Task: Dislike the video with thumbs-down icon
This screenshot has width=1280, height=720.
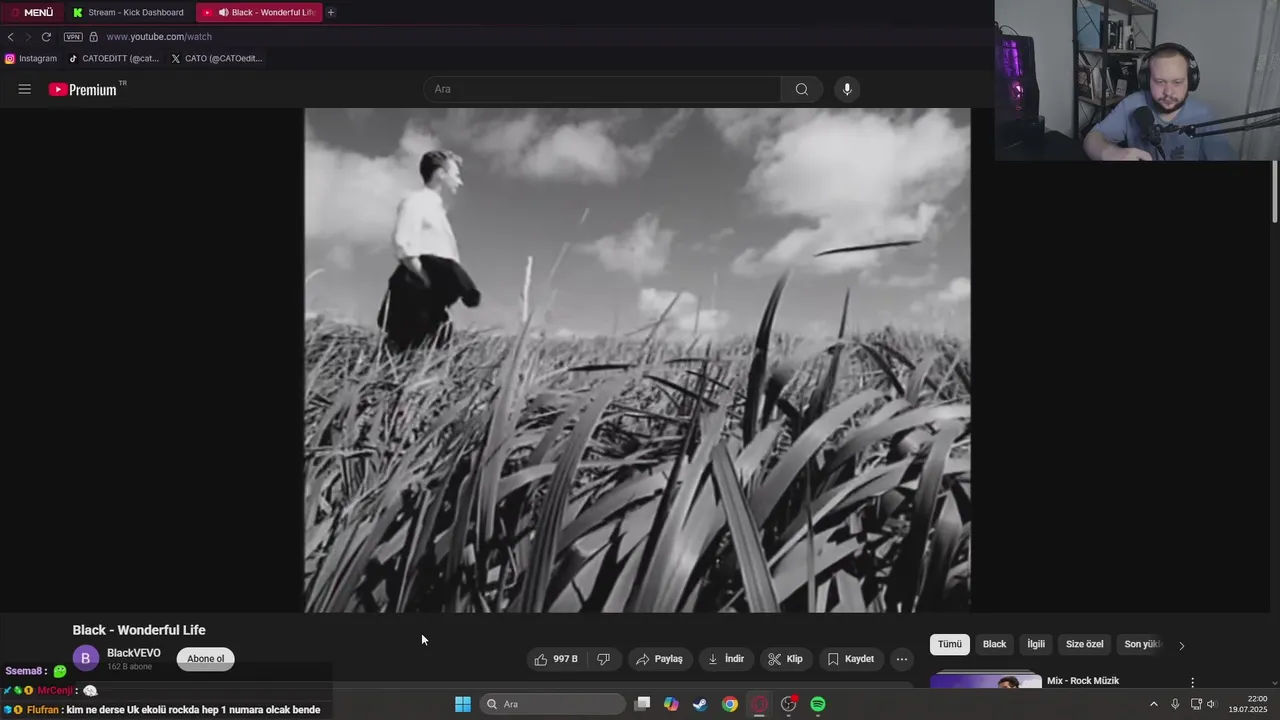Action: click(603, 659)
